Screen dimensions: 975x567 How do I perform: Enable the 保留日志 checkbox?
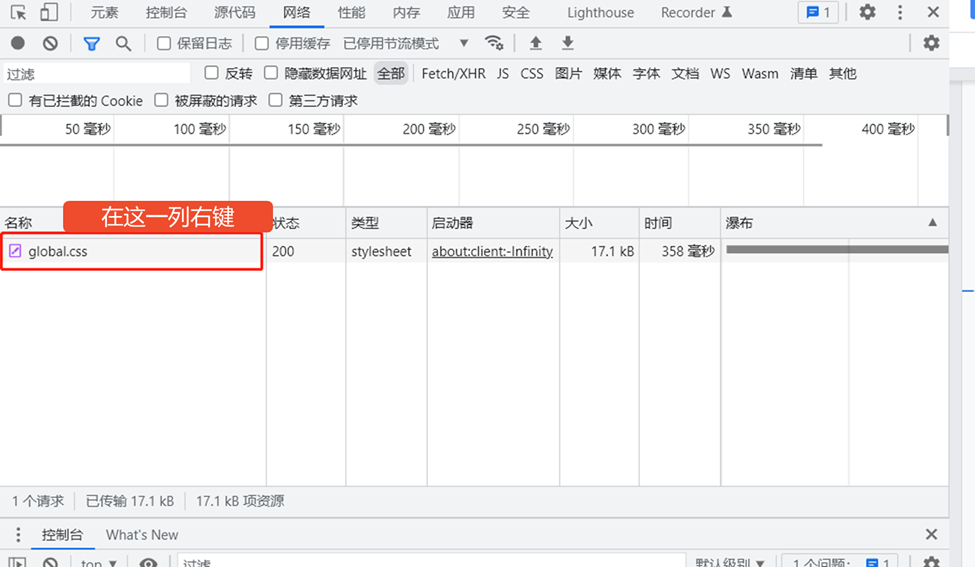click(164, 43)
